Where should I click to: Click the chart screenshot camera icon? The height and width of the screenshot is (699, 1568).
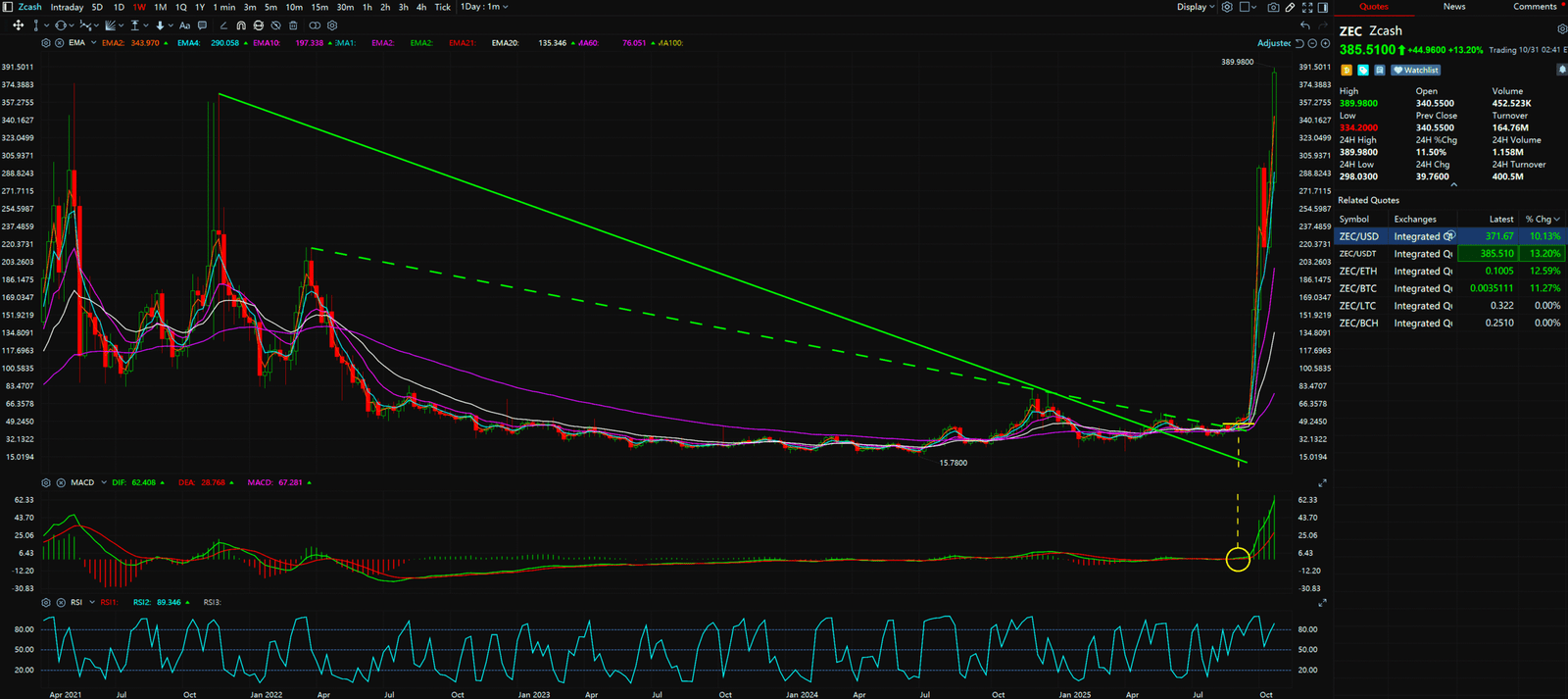(1272, 7)
